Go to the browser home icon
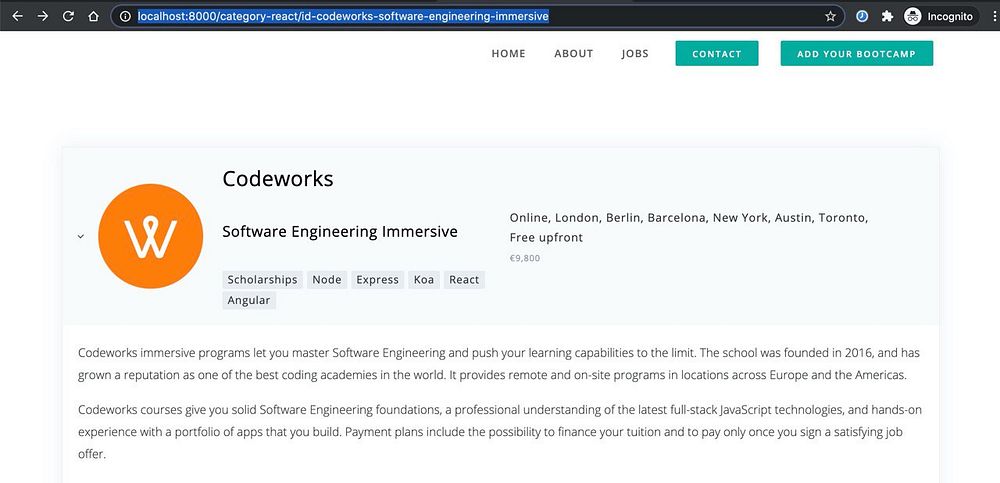 pyautogui.click(x=93, y=17)
